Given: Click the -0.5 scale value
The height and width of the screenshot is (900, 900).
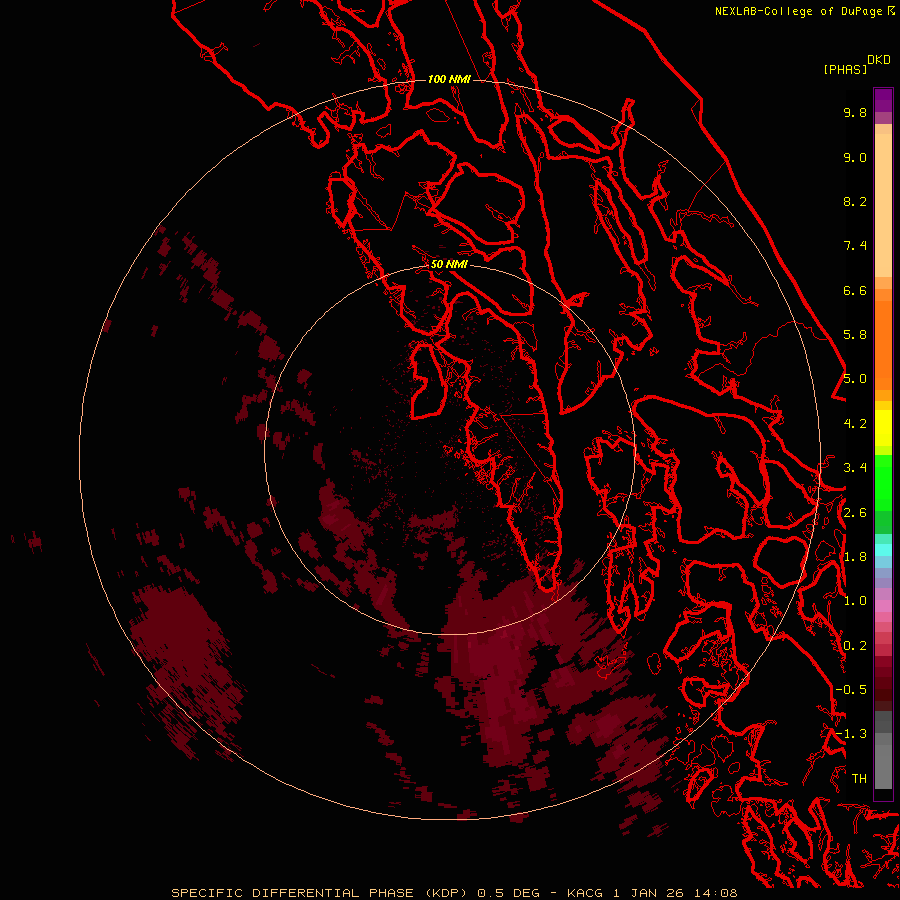Looking at the screenshot, I should pyautogui.click(x=851, y=690).
